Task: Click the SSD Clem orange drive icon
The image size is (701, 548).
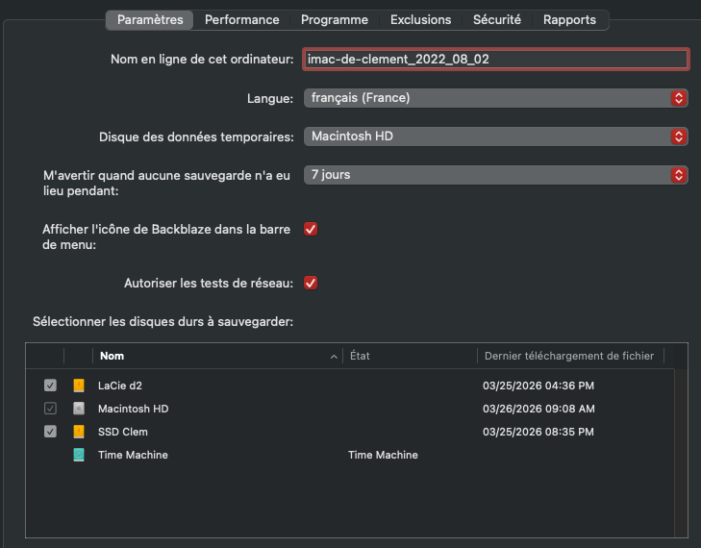Action: (79, 432)
